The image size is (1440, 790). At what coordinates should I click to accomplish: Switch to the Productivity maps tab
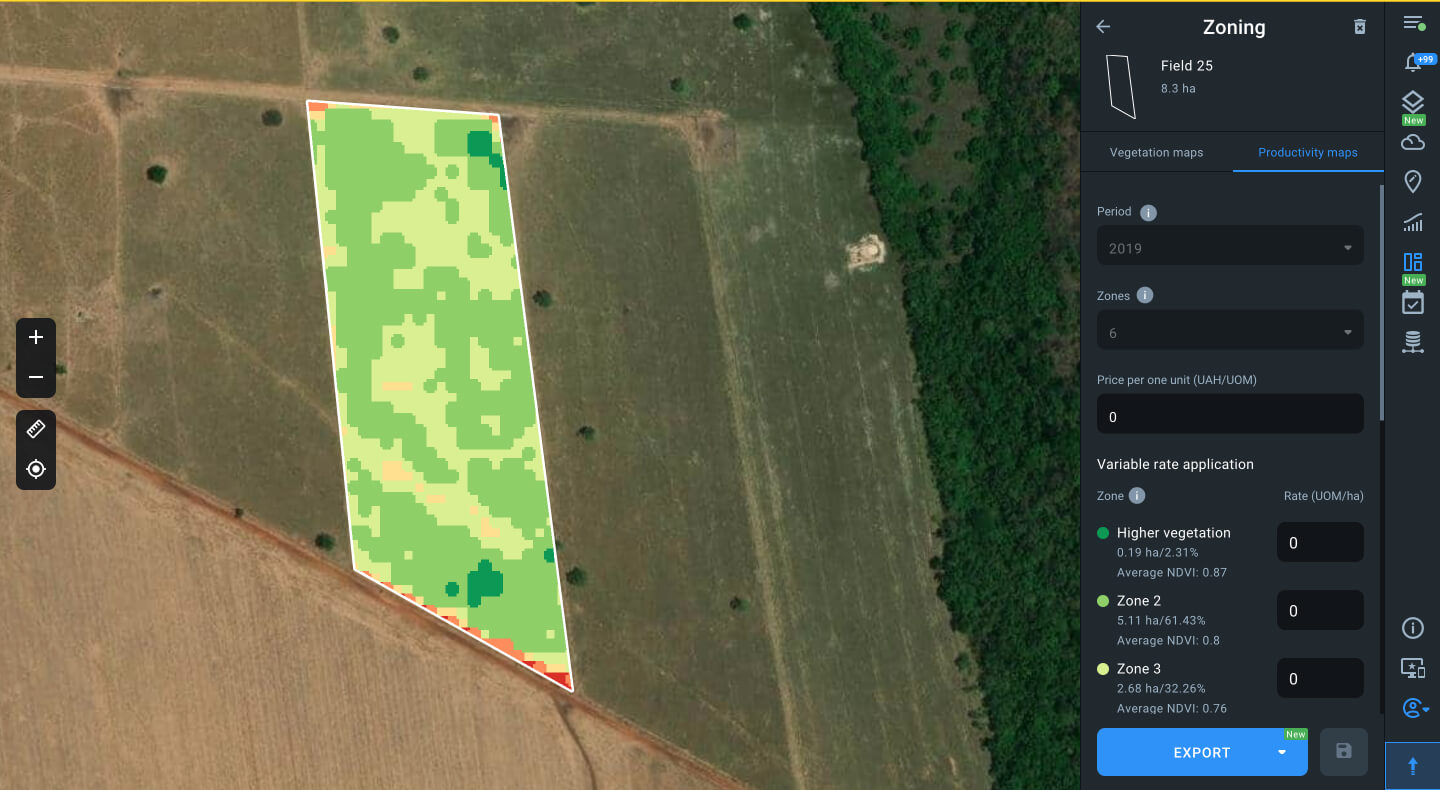pyautogui.click(x=1308, y=152)
